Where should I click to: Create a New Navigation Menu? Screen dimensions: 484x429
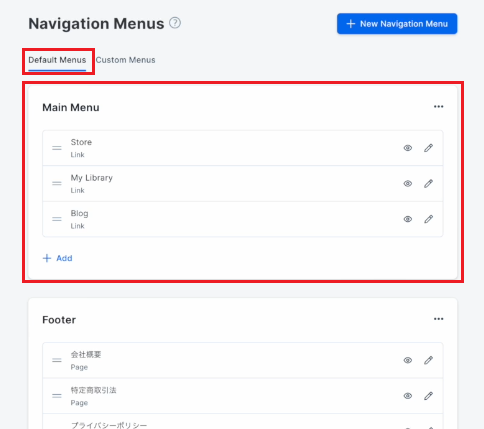(x=397, y=24)
